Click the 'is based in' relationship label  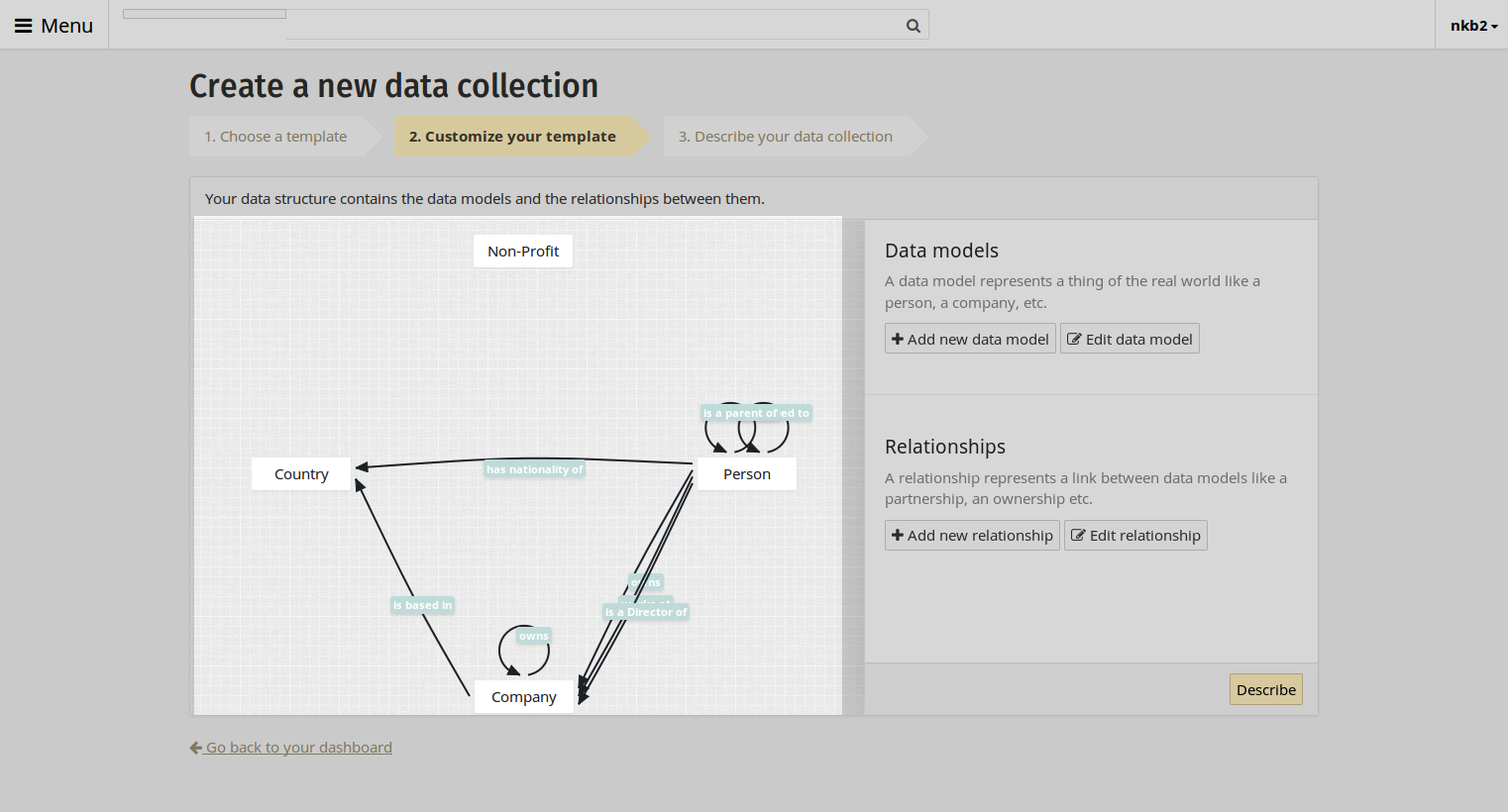tap(422, 605)
